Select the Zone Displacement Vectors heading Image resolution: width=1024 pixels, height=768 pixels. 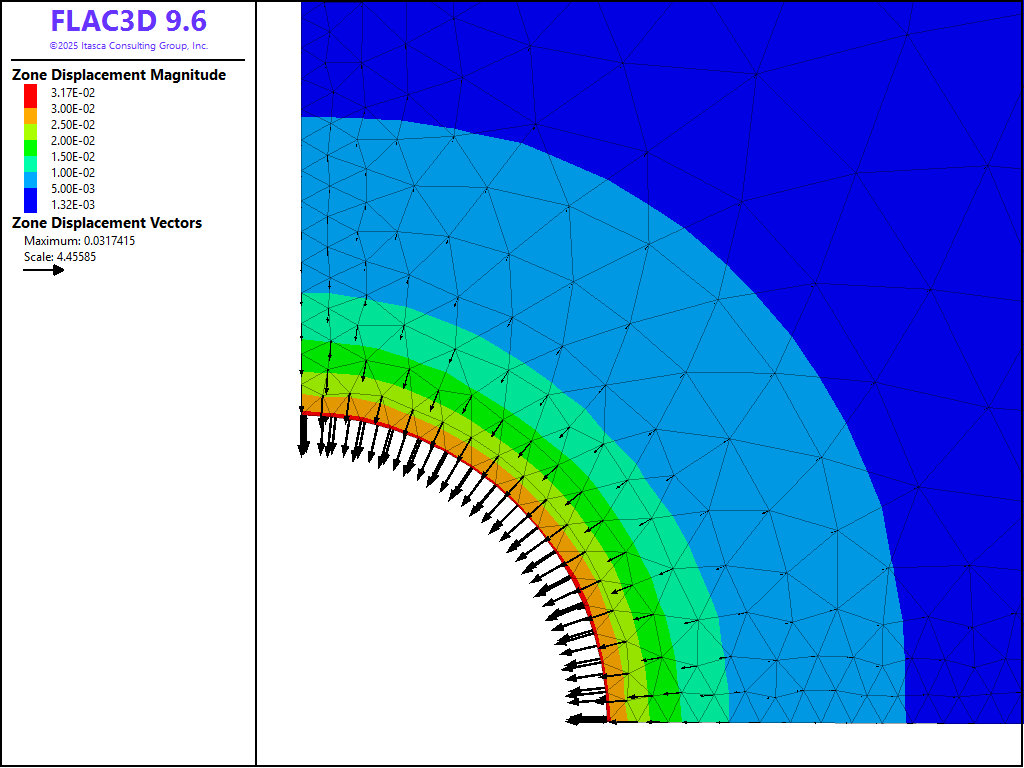tap(106, 223)
